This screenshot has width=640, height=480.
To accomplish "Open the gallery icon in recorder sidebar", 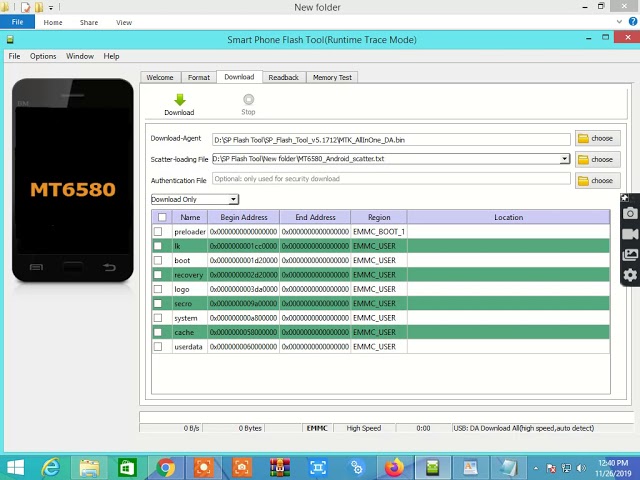I will click(x=630, y=255).
